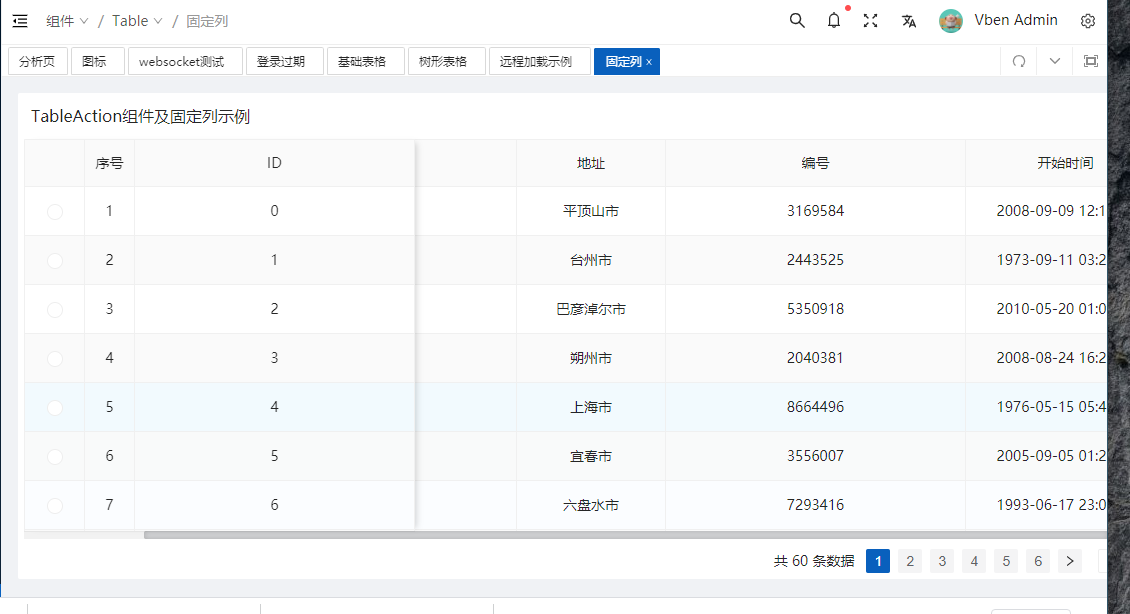This screenshot has height=614, width=1130.
Task: Open notifications via the bell icon
Action: click(833, 20)
